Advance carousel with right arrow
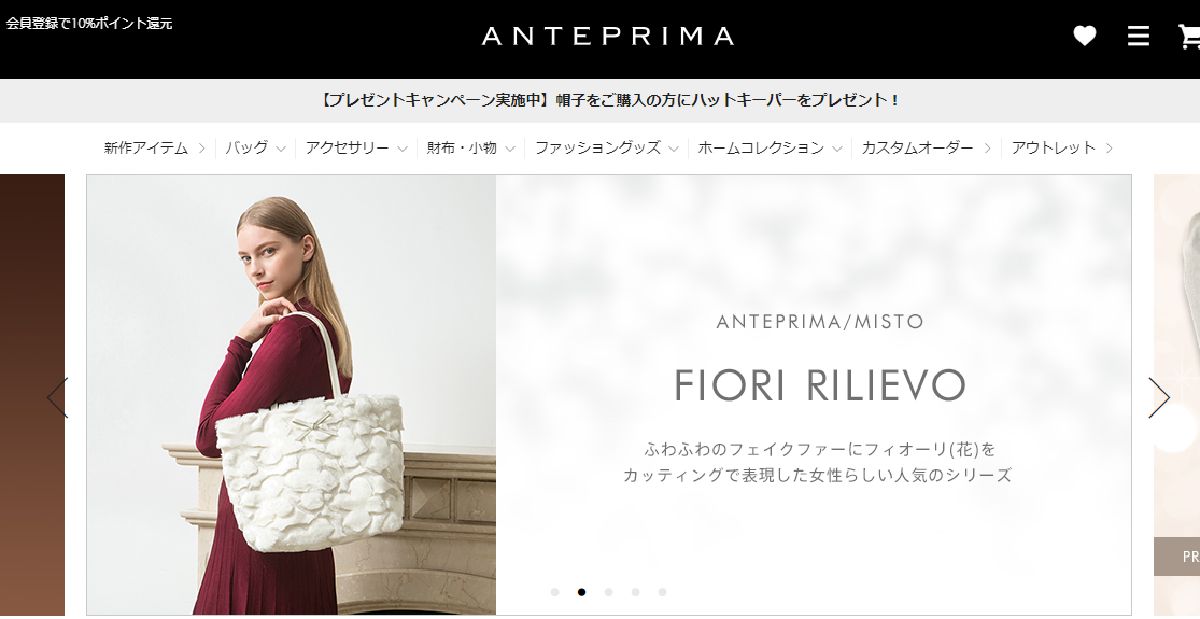1200x619 pixels. click(x=1159, y=397)
